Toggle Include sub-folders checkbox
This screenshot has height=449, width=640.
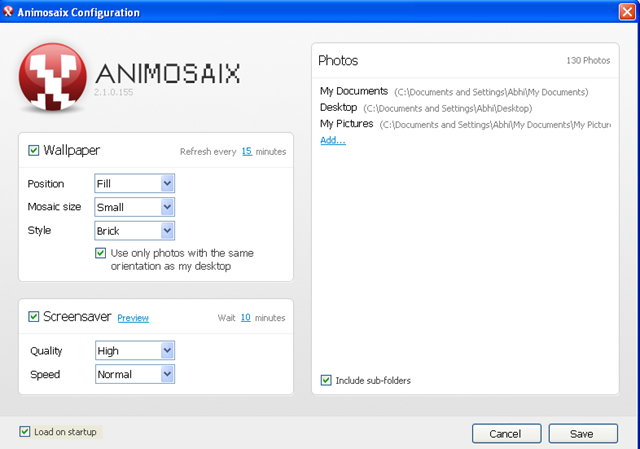326,380
